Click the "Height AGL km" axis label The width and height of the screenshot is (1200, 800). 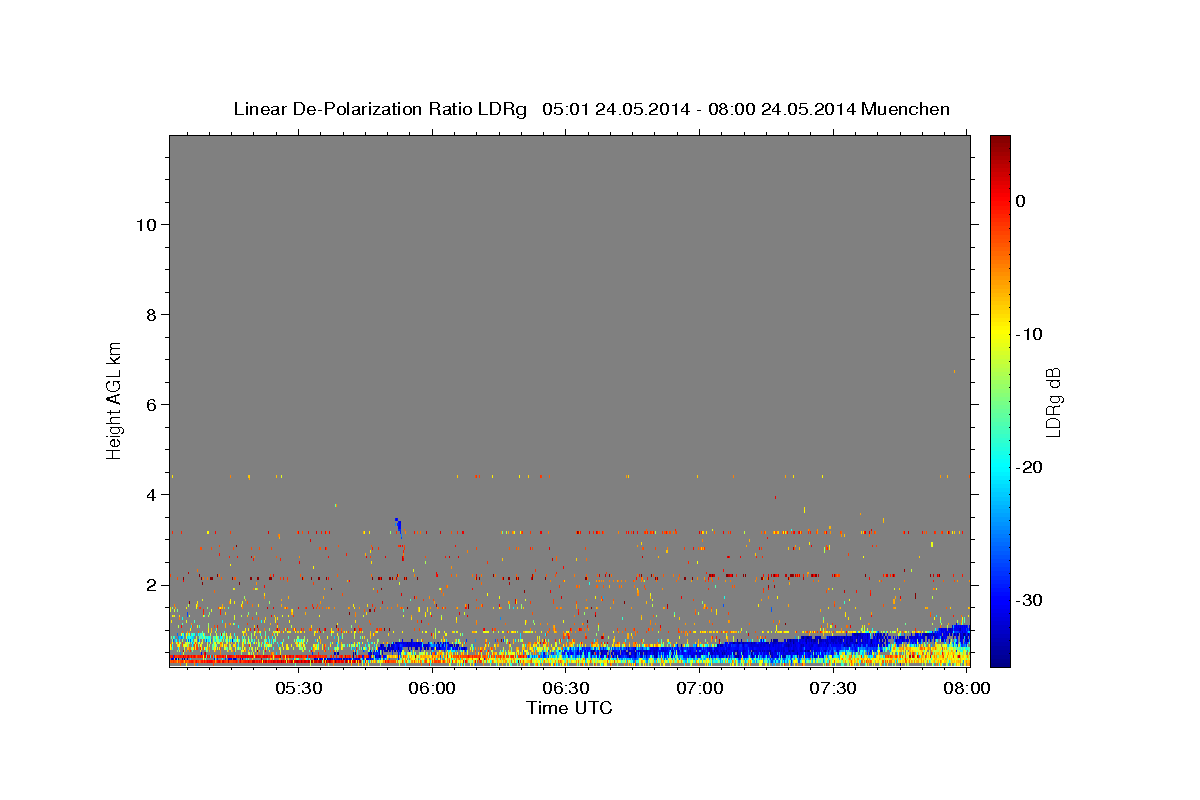tap(114, 399)
